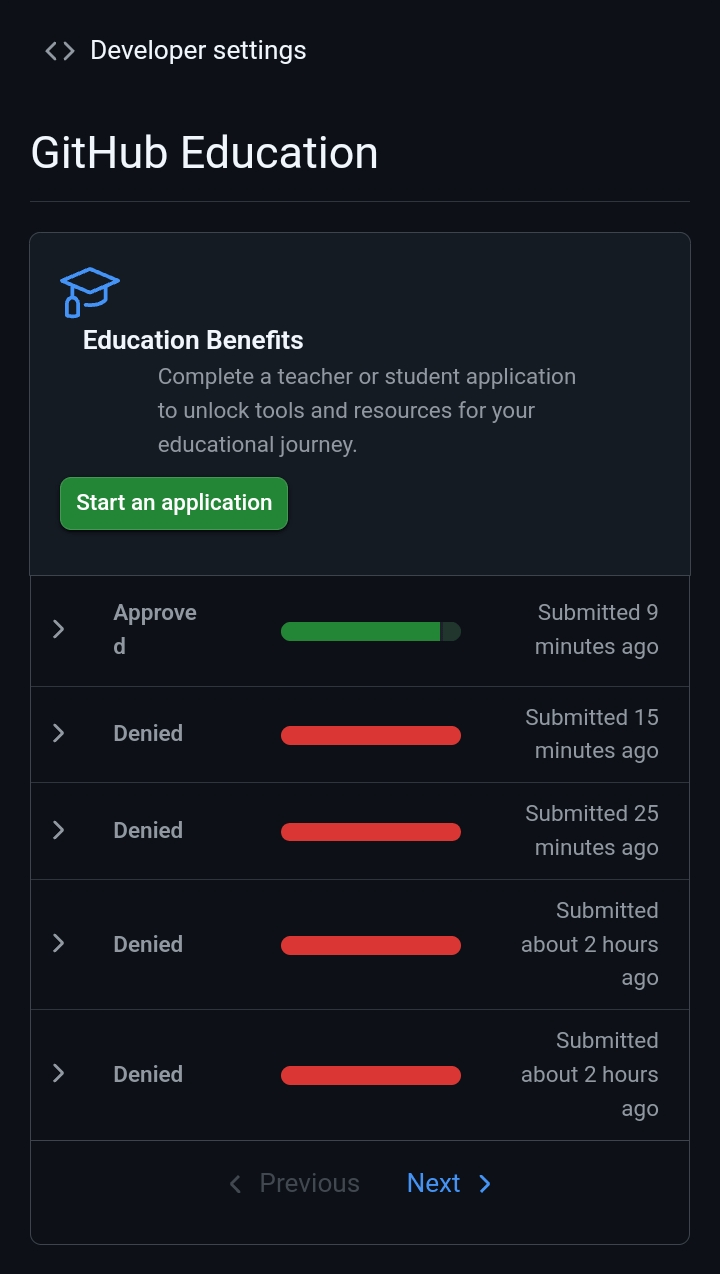Click the red progress bar submitted 15 minutes ago
This screenshot has width=720, height=1274.
(x=370, y=736)
